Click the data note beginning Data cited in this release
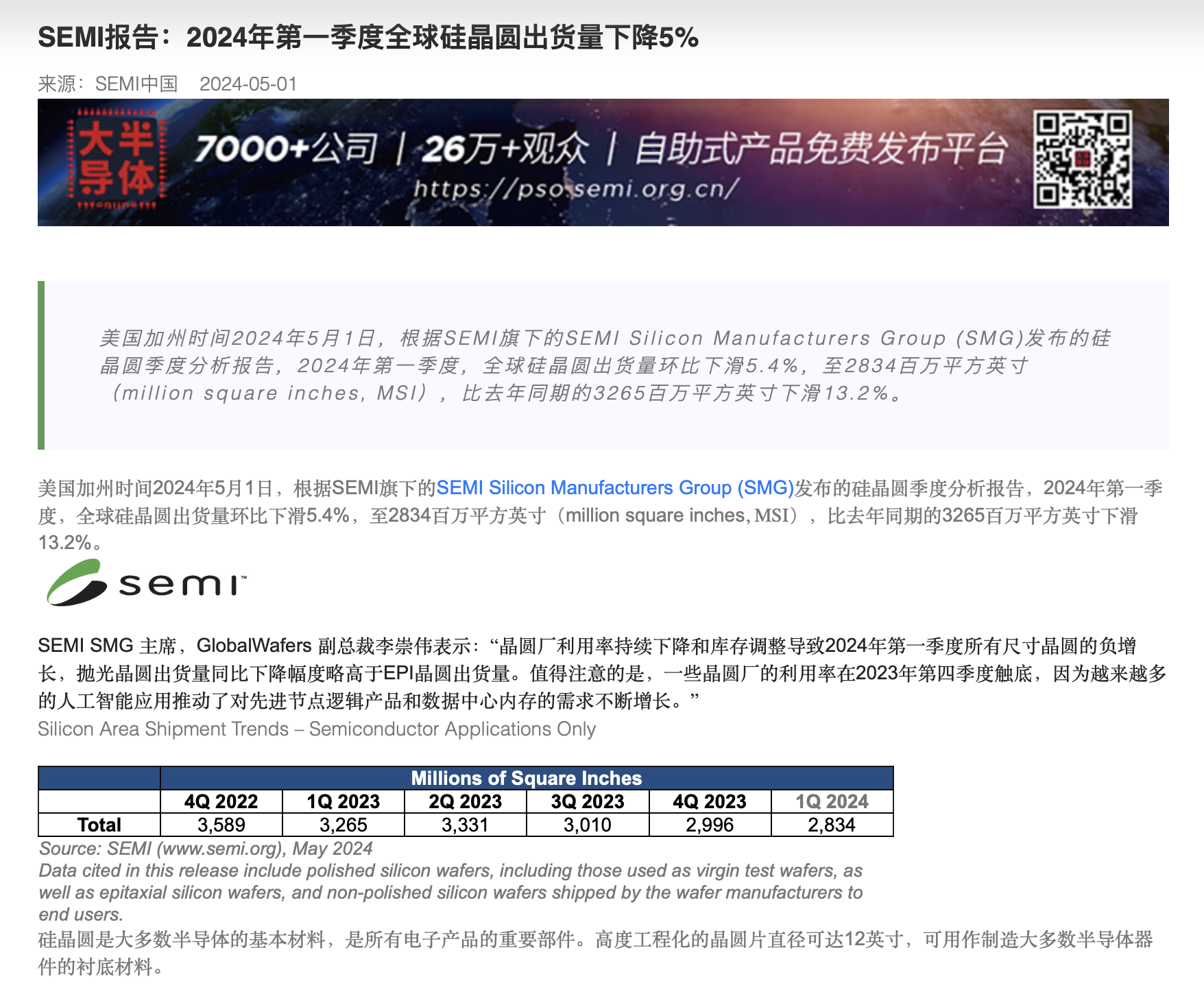The width and height of the screenshot is (1204, 983). coord(450,893)
